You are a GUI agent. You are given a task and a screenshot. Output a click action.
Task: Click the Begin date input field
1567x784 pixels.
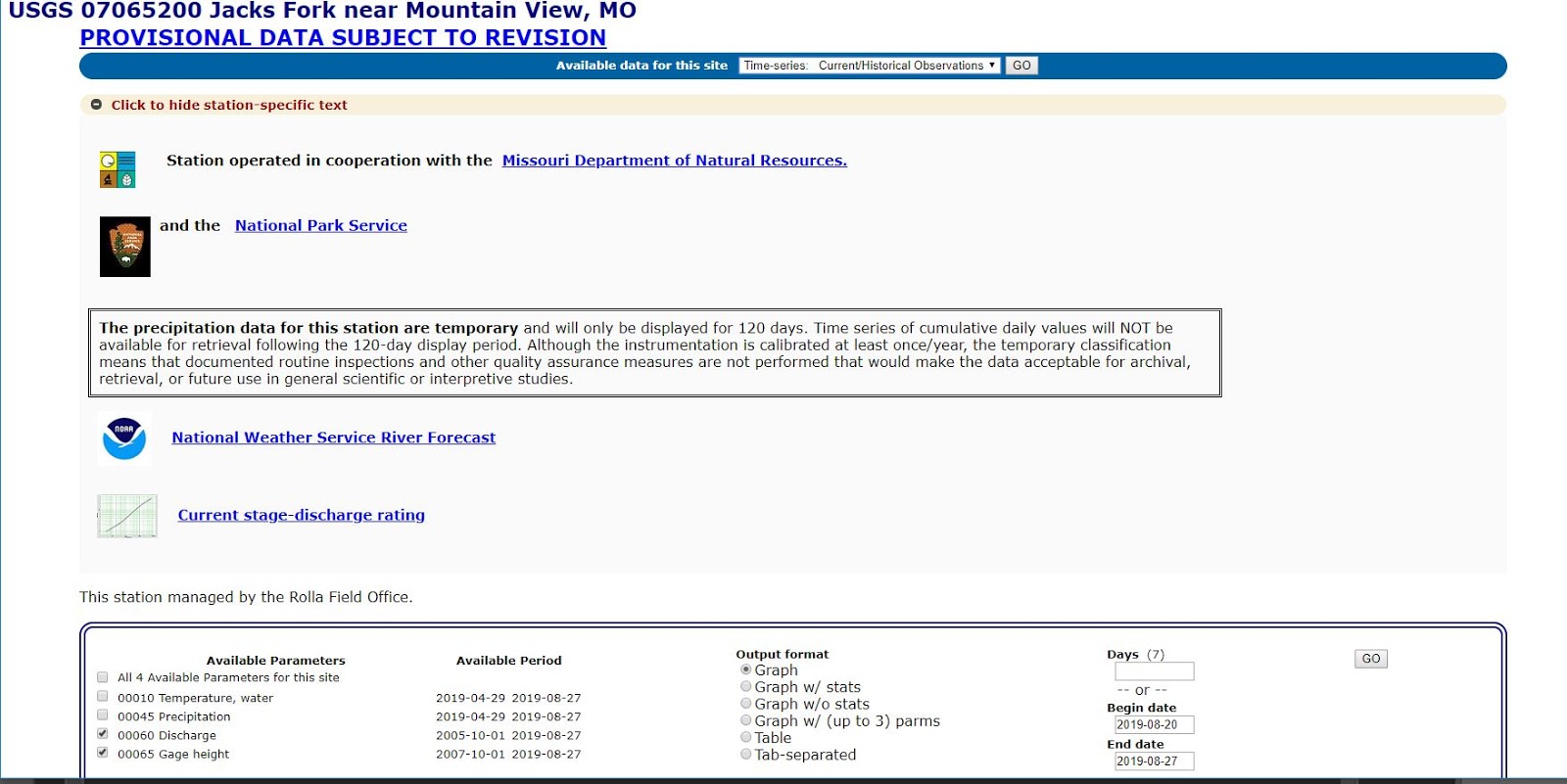coord(1155,725)
